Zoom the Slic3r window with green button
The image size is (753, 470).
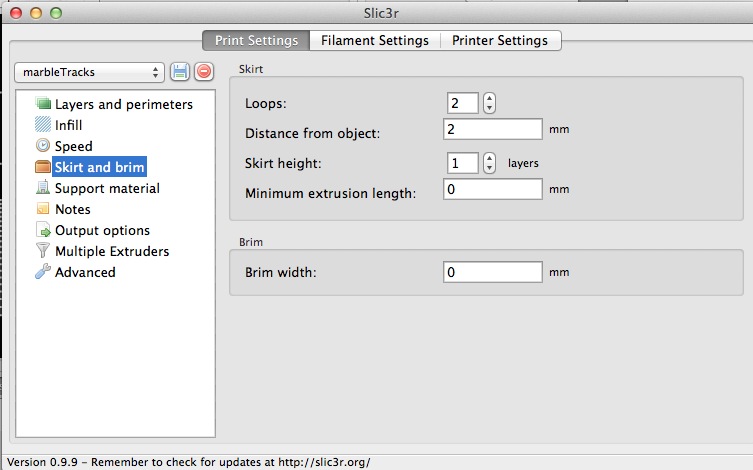click(56, 13)
